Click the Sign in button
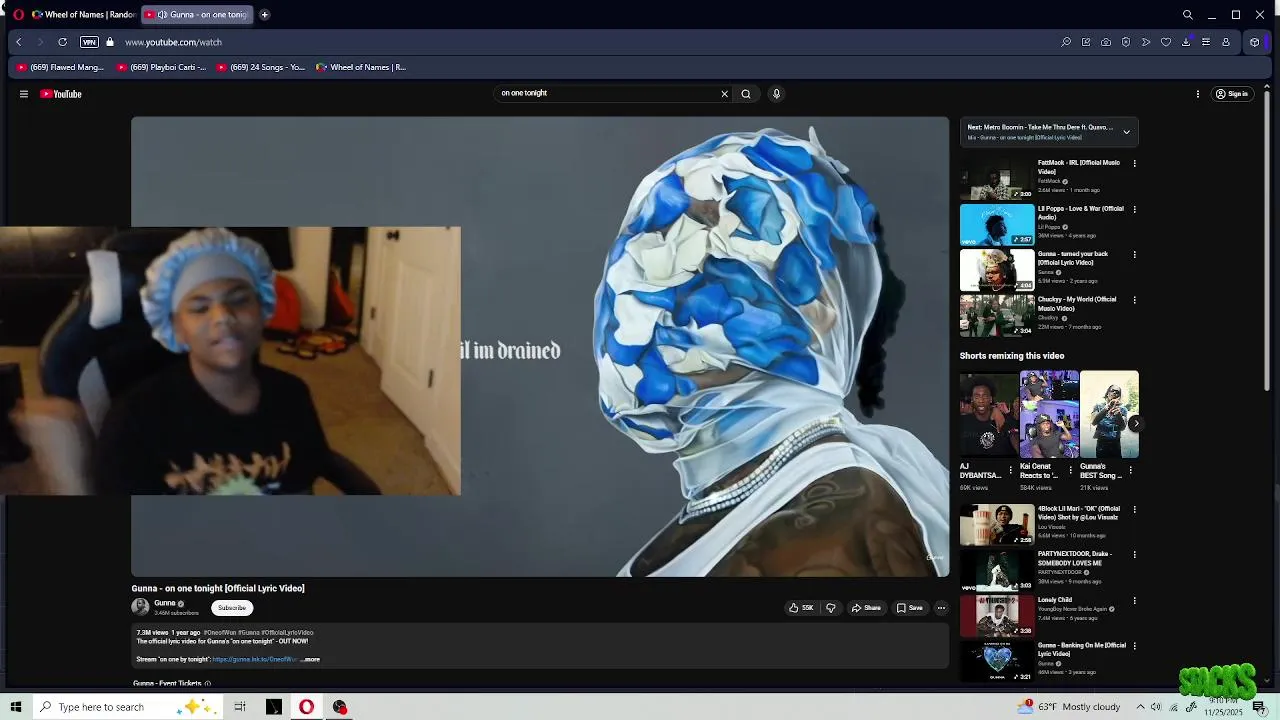The width and height of the screenshot is (1280, 720). click(x=1232, y=94)
